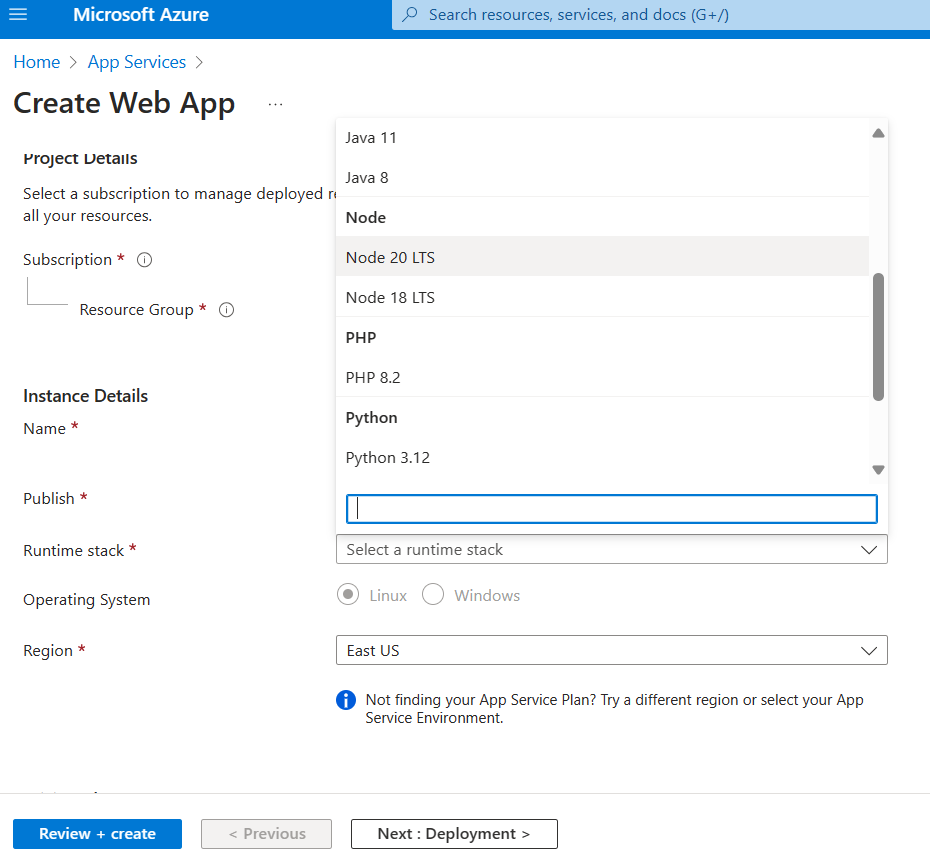Click the Subscription info icon

point(144,260)
